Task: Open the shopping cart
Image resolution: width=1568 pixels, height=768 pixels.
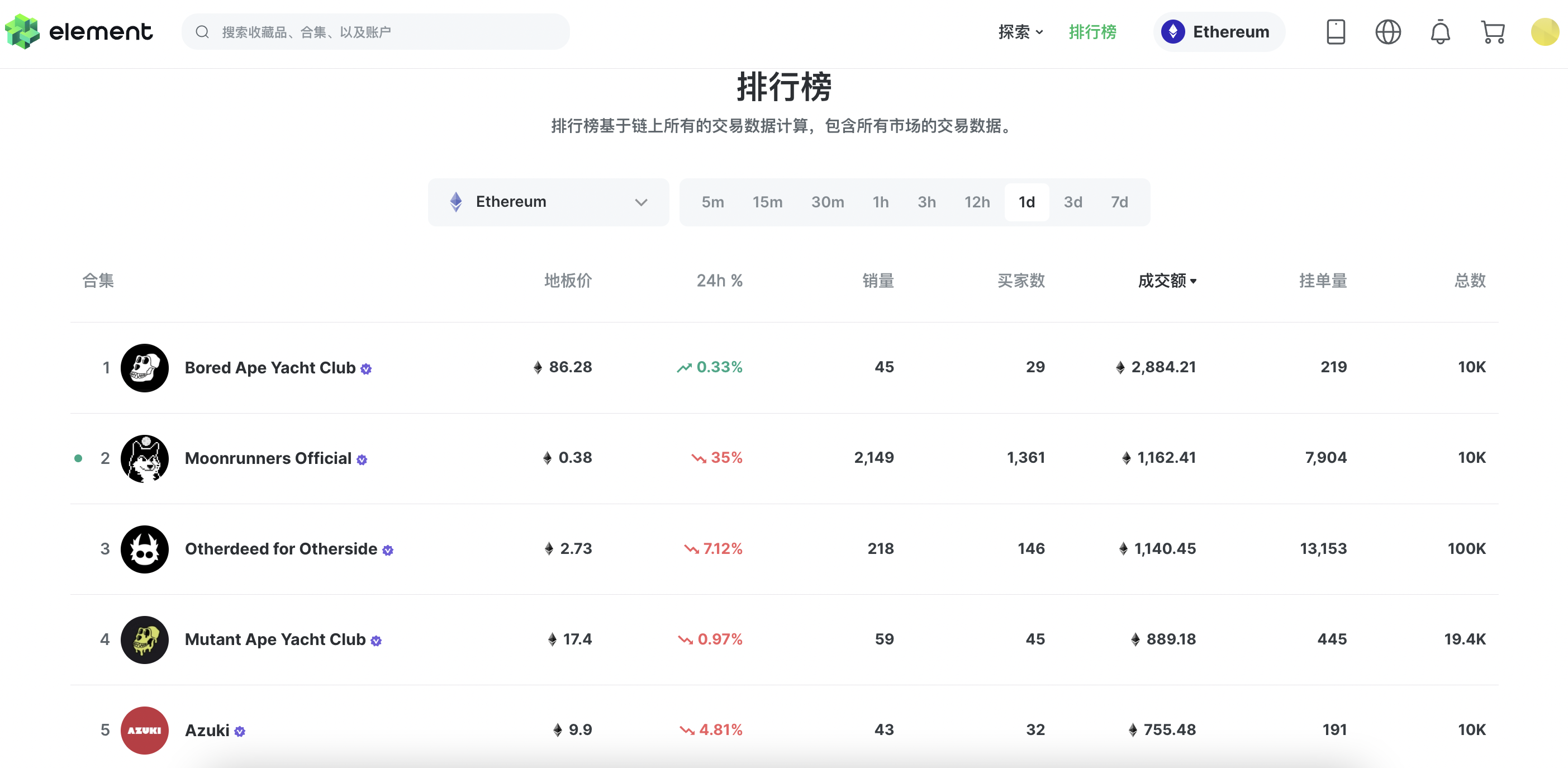Action: [1493, 32]
